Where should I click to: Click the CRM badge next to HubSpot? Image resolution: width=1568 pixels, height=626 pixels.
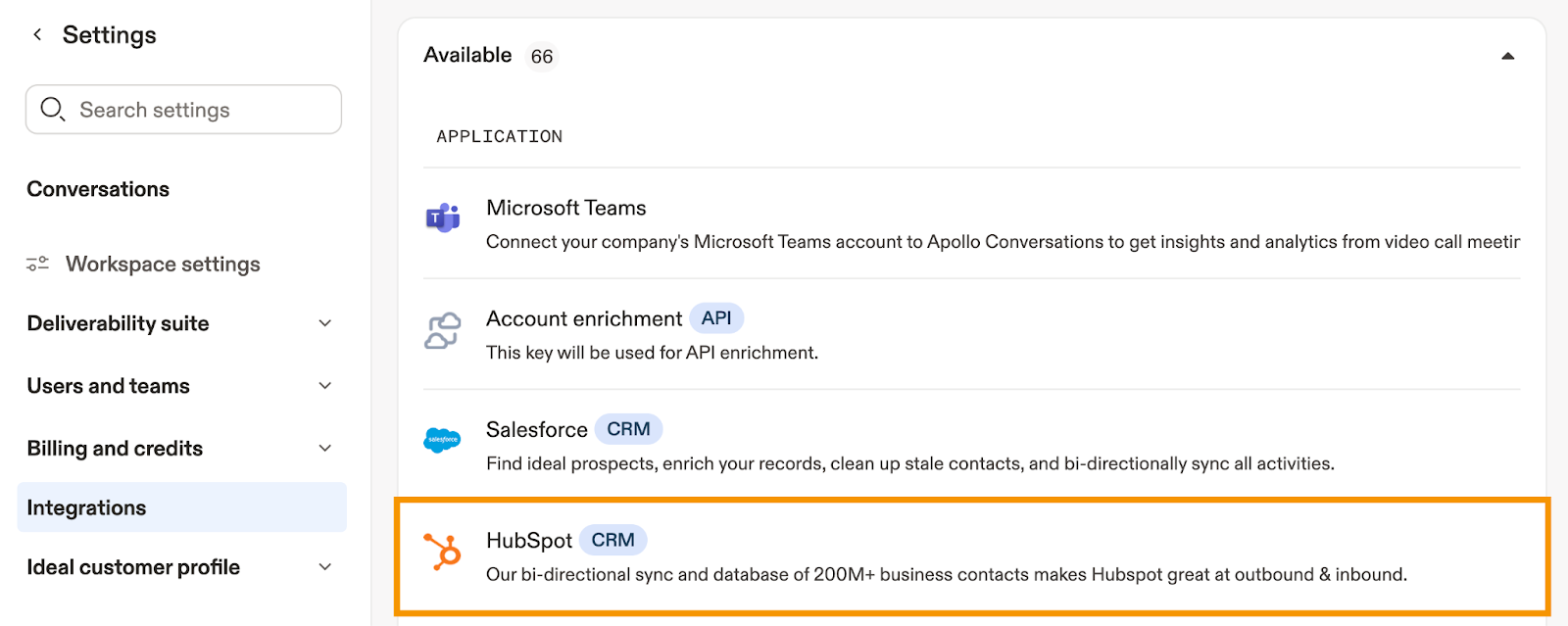pyautogui.click(x=612, y=540)
